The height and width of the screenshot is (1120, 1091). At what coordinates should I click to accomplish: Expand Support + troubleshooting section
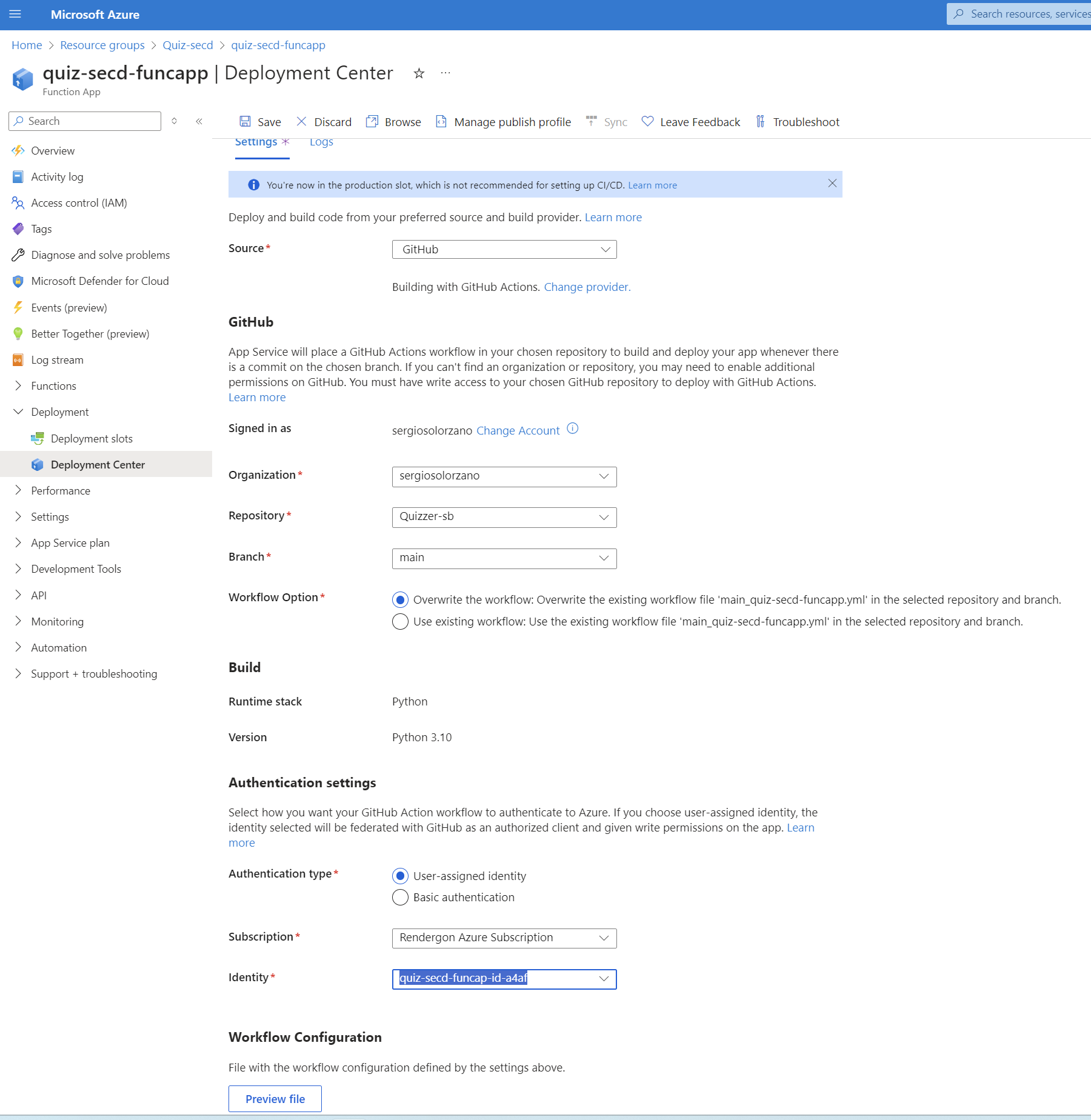tap(18, 673)
